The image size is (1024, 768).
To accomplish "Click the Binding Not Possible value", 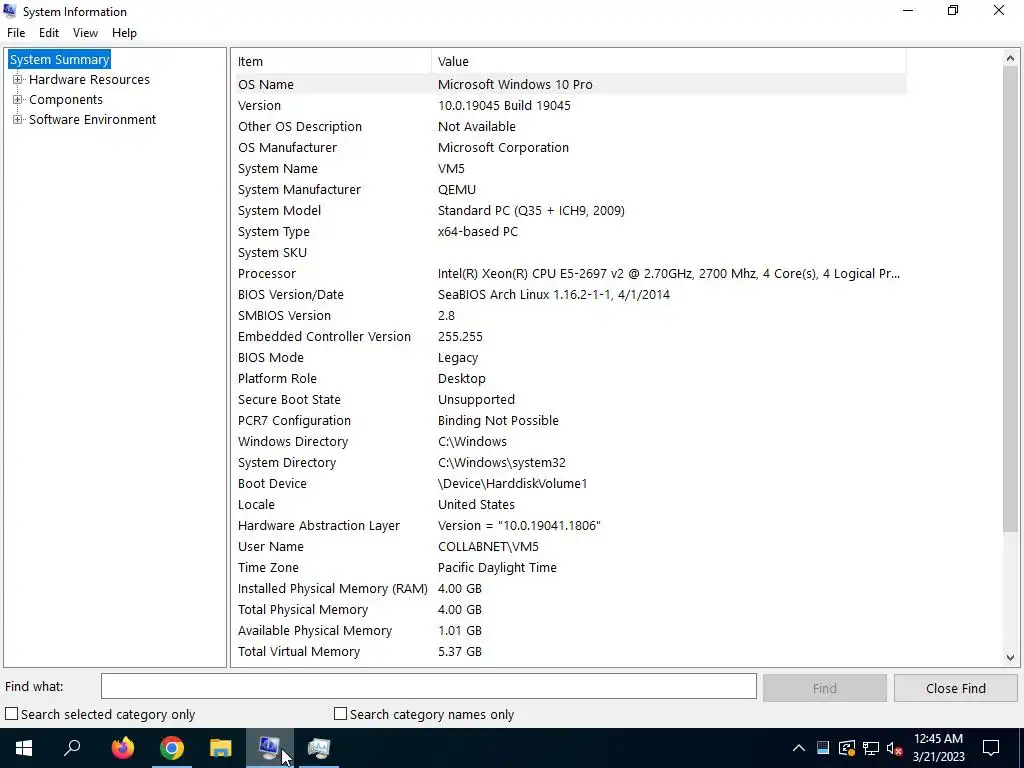I will click(x=498, y=421).
